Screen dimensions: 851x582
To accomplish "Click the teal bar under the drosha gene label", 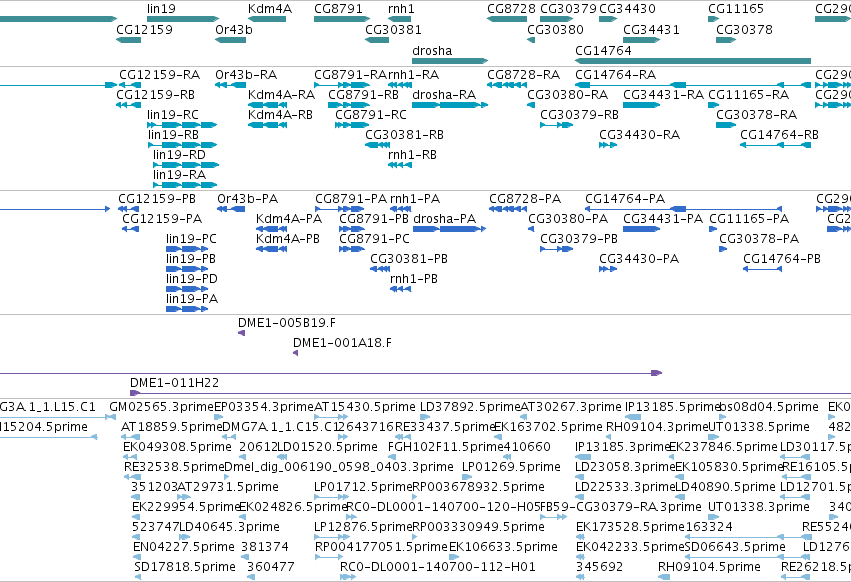I will click(450, 61).
